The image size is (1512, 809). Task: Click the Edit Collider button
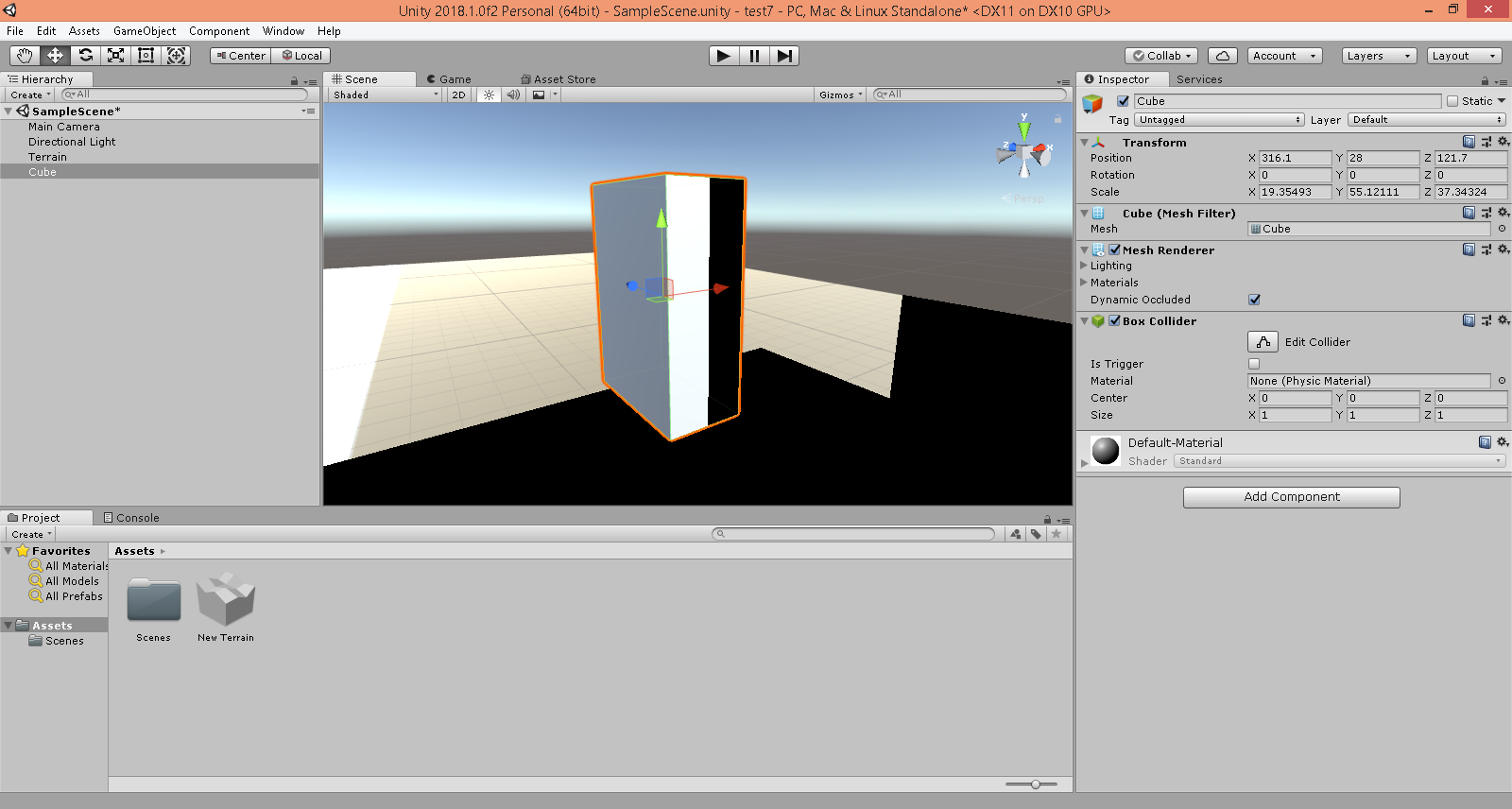tap(1263, 342)
